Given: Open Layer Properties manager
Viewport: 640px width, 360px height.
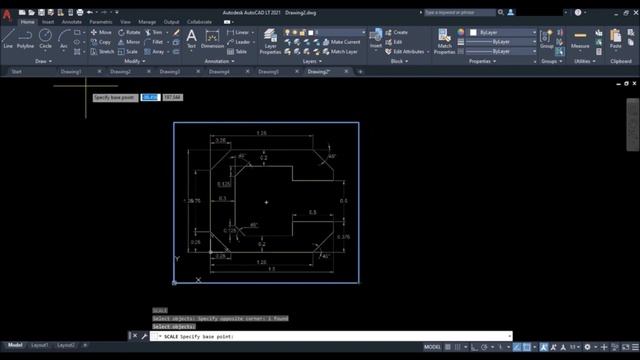Looking at the screenshot, I should [x=270, y=41].
